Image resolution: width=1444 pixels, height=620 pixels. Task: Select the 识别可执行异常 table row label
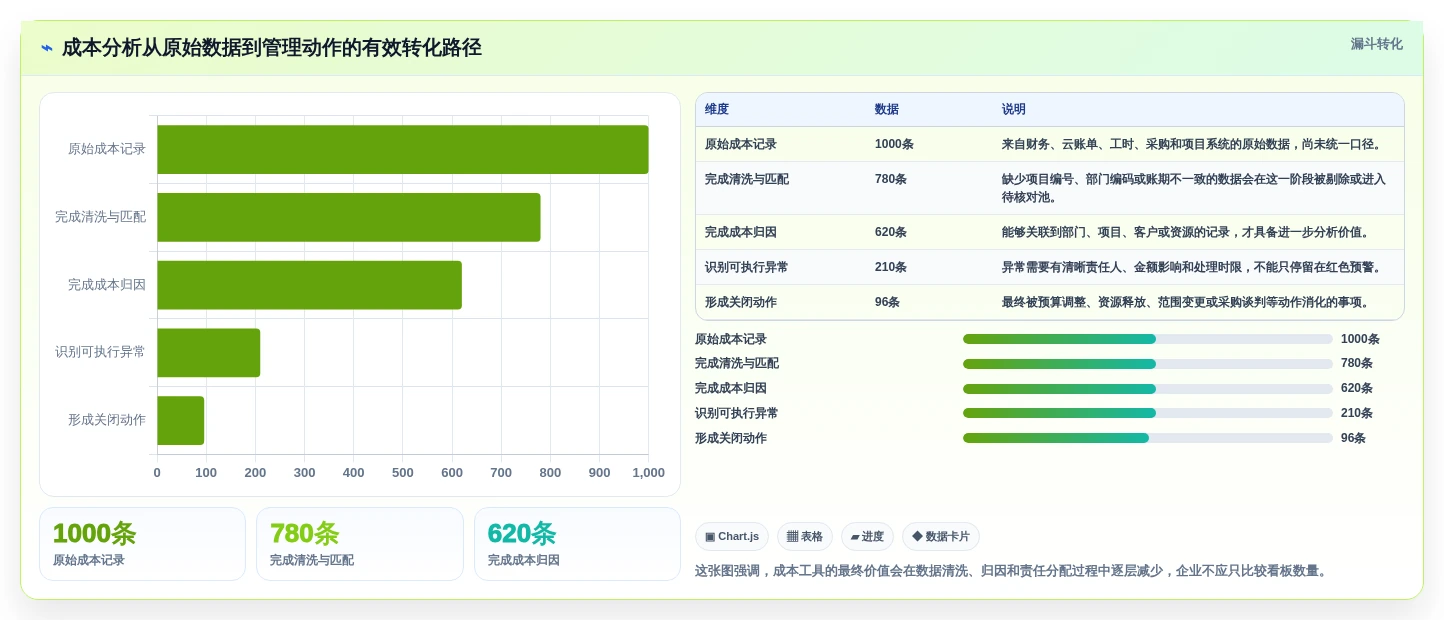coord(747,267)
